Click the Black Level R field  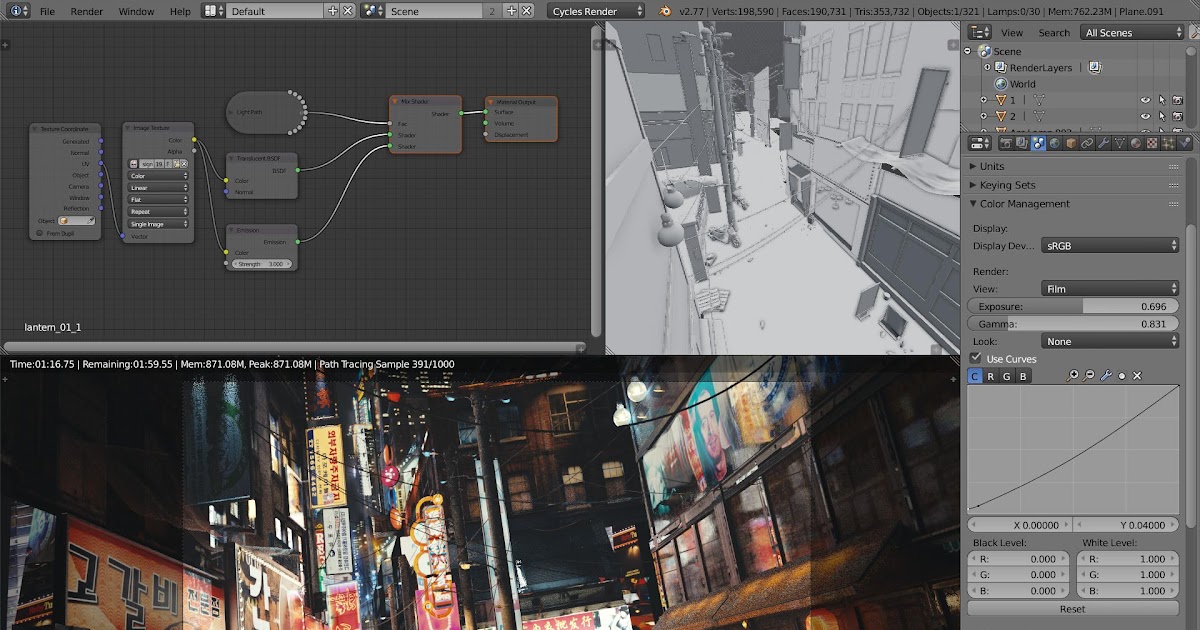(1019, 559)
